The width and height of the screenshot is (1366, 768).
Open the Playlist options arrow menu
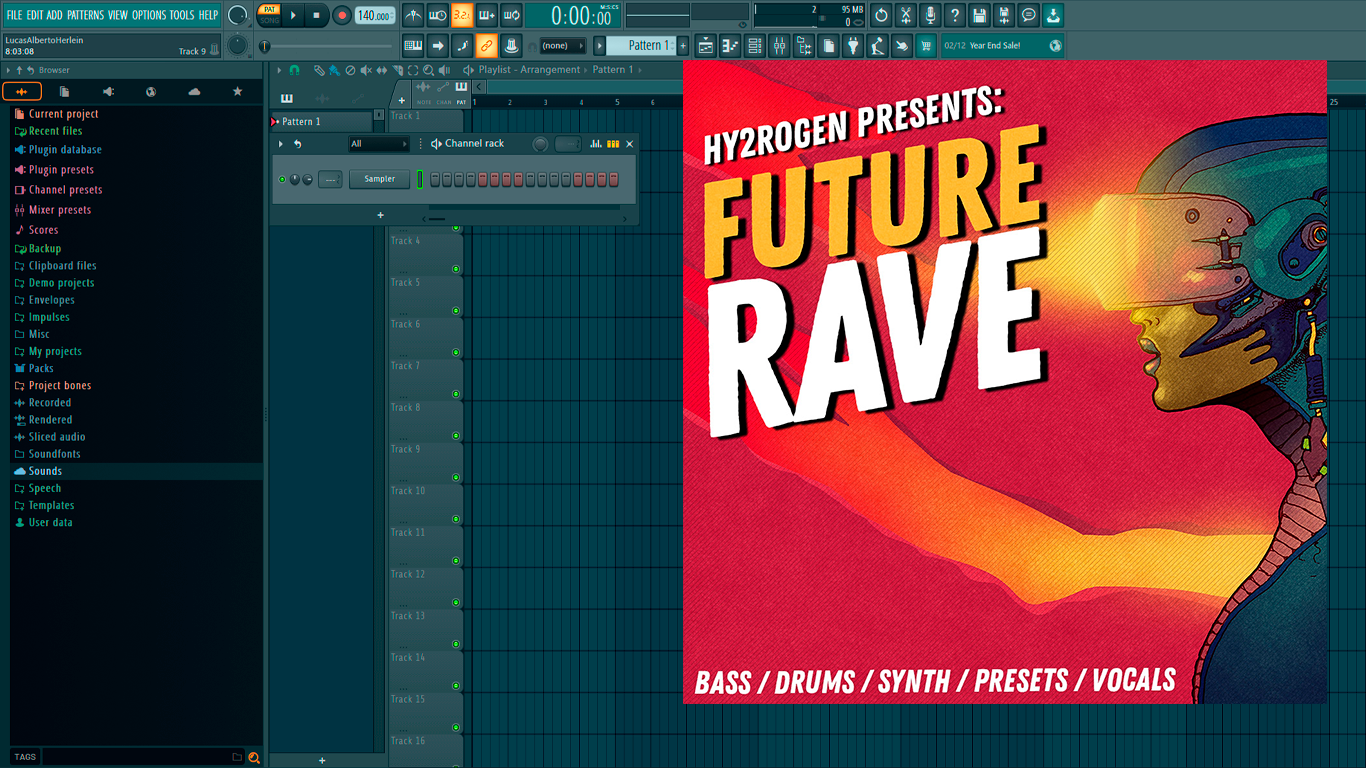(279, 70)
